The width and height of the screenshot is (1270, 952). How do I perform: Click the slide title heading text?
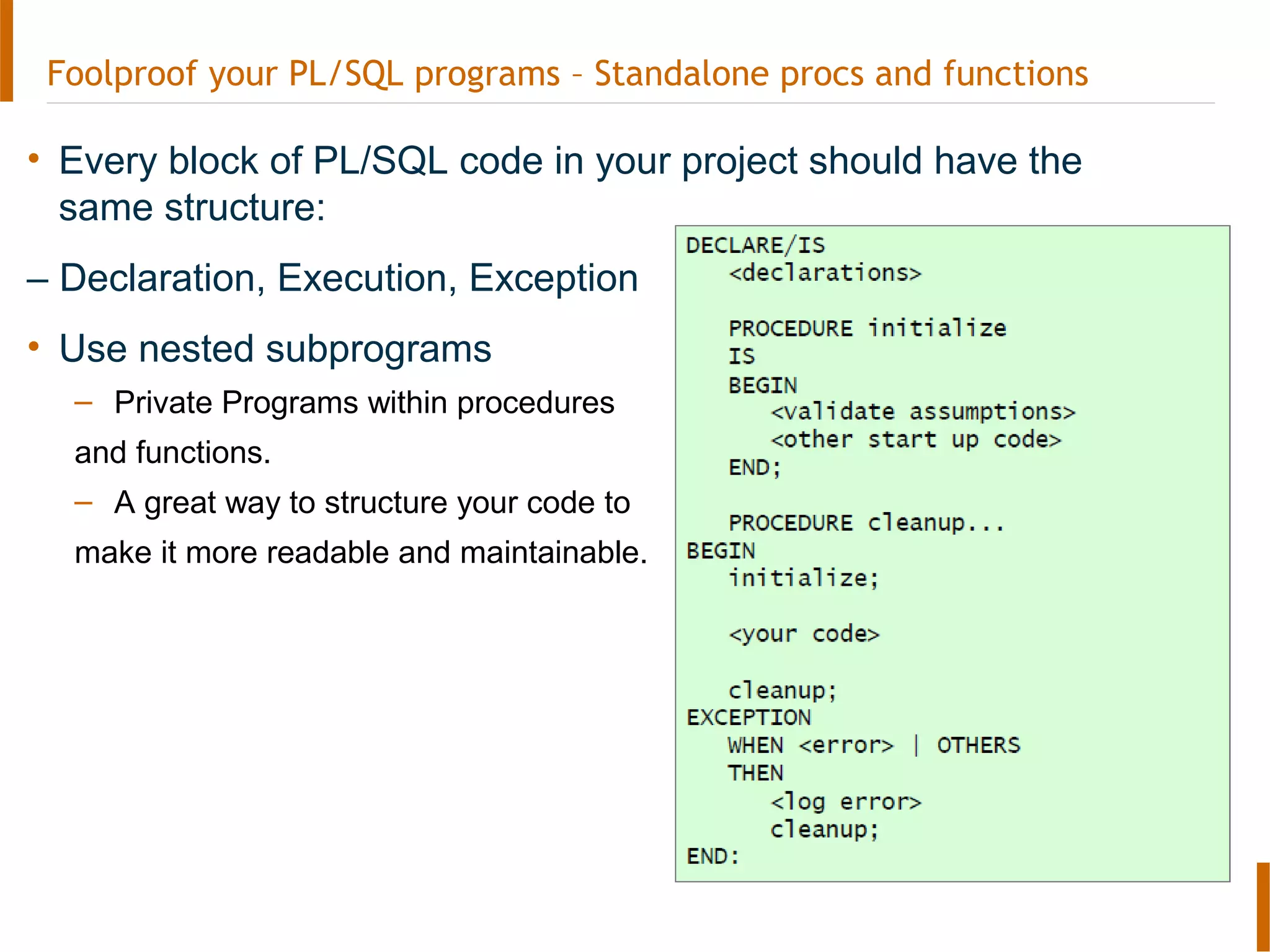point(567,74)
